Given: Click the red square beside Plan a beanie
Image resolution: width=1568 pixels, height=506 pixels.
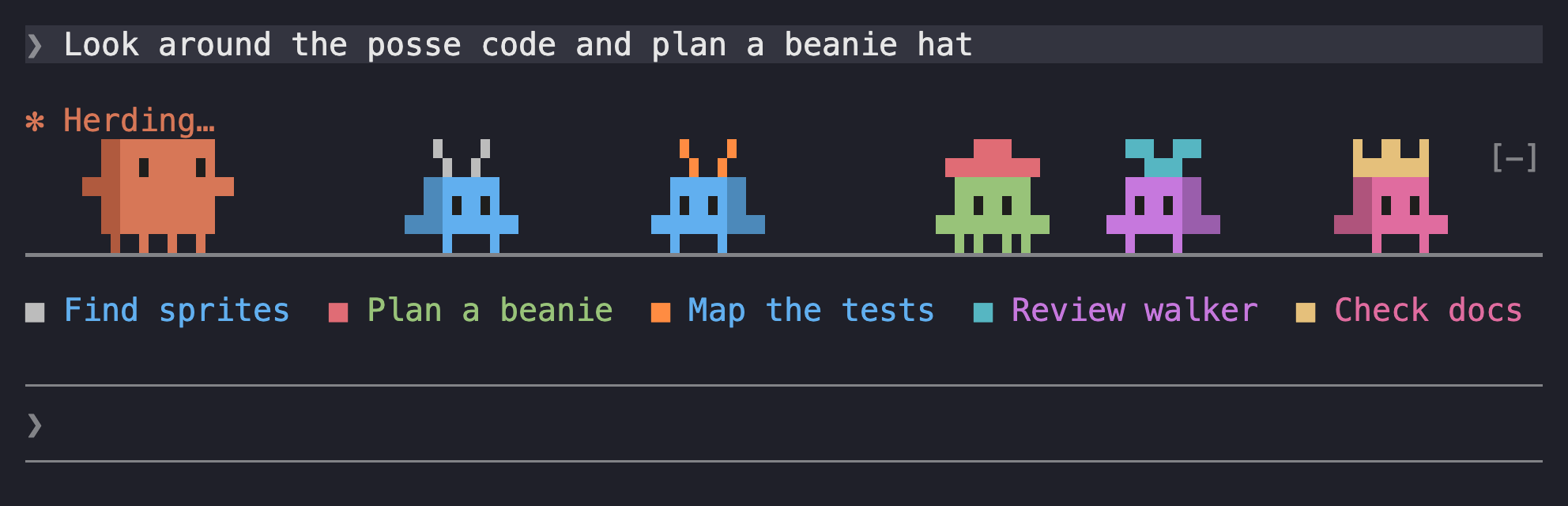Looking at the screenshot, I should [x=338, y=313].
